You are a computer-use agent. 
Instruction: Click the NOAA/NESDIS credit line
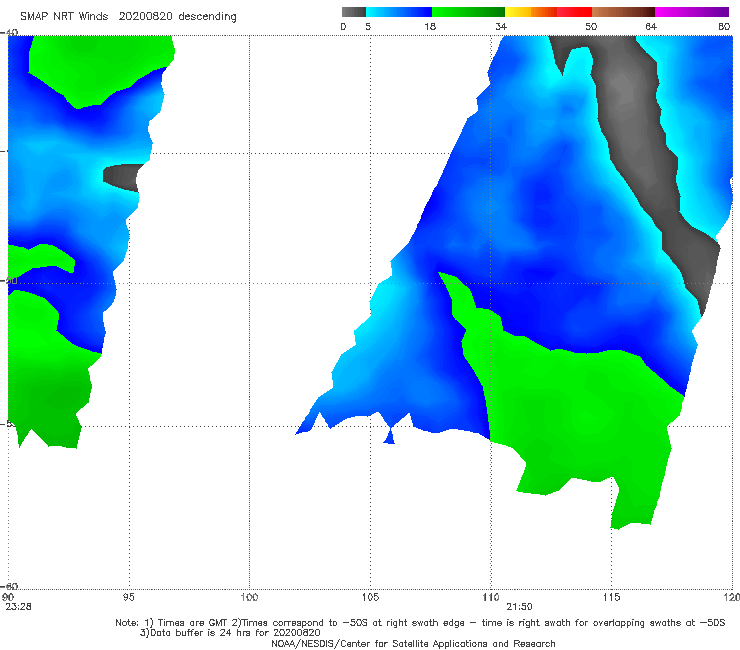tap(413, 643)
